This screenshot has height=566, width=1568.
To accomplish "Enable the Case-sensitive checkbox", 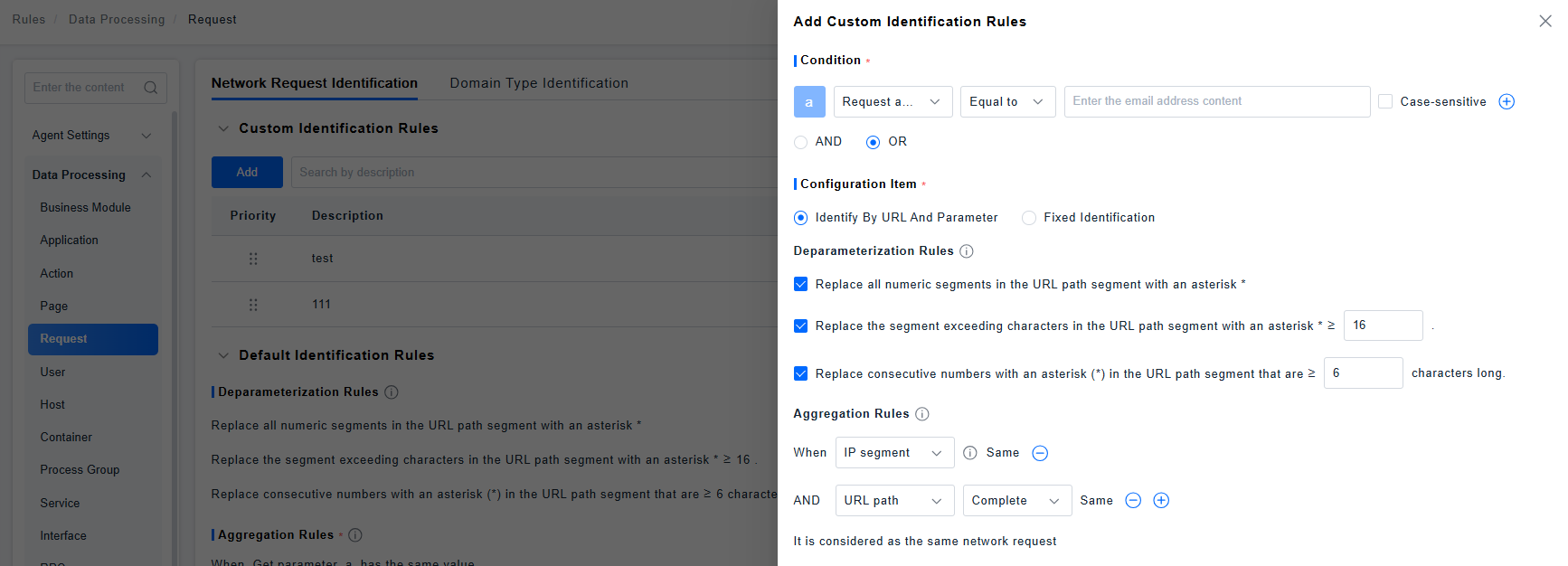I will pyautogui.click(x=1384, y=102).
